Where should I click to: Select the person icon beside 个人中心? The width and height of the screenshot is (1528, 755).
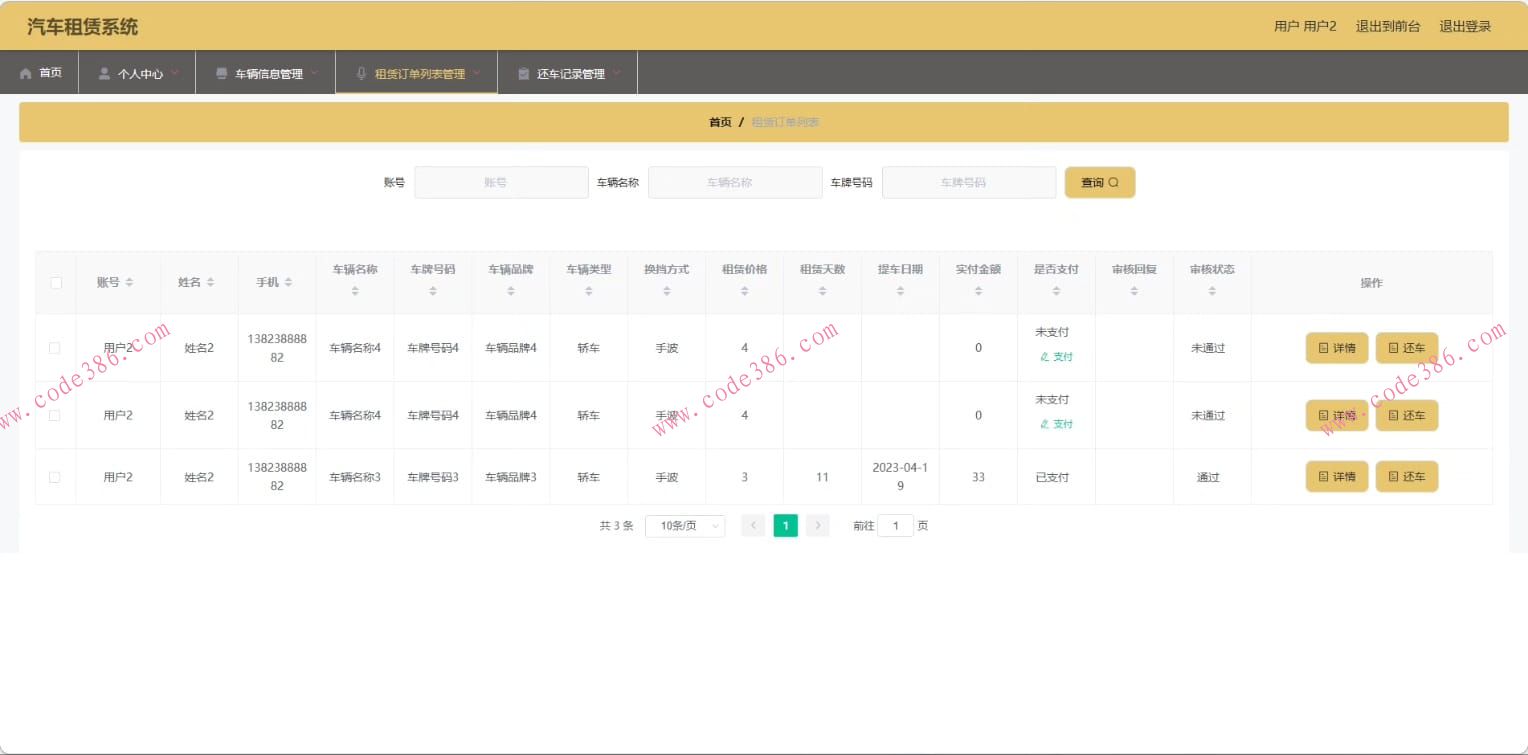[x=101, y=71]
